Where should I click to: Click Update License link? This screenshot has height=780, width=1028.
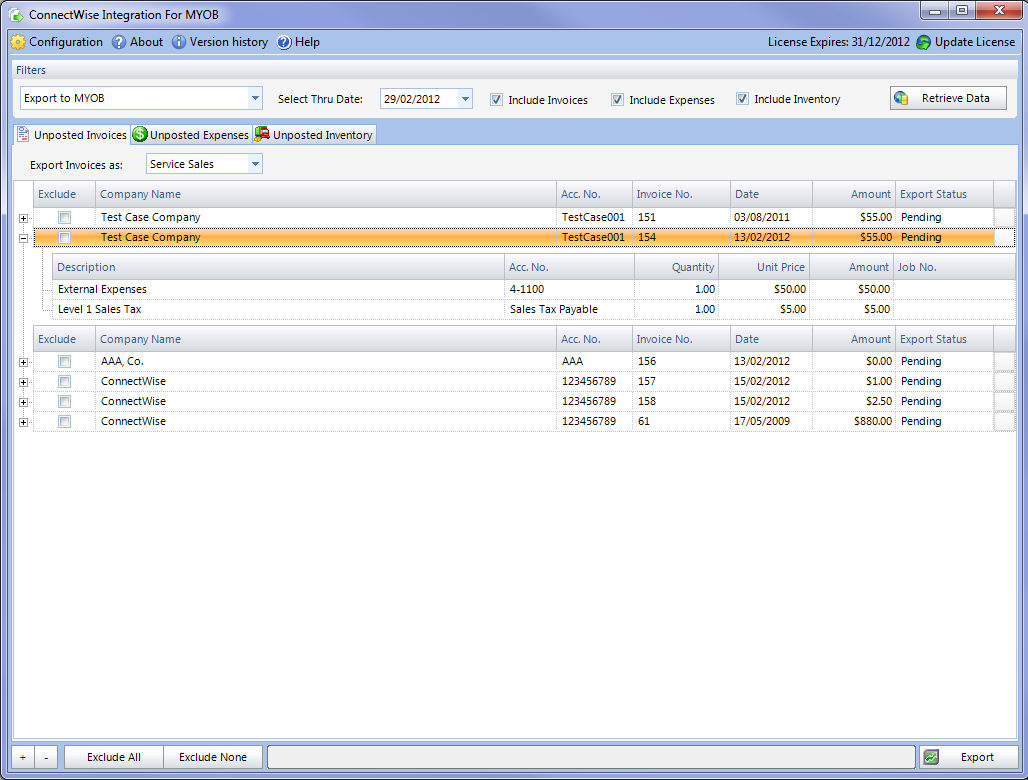(x=966, y=42)
